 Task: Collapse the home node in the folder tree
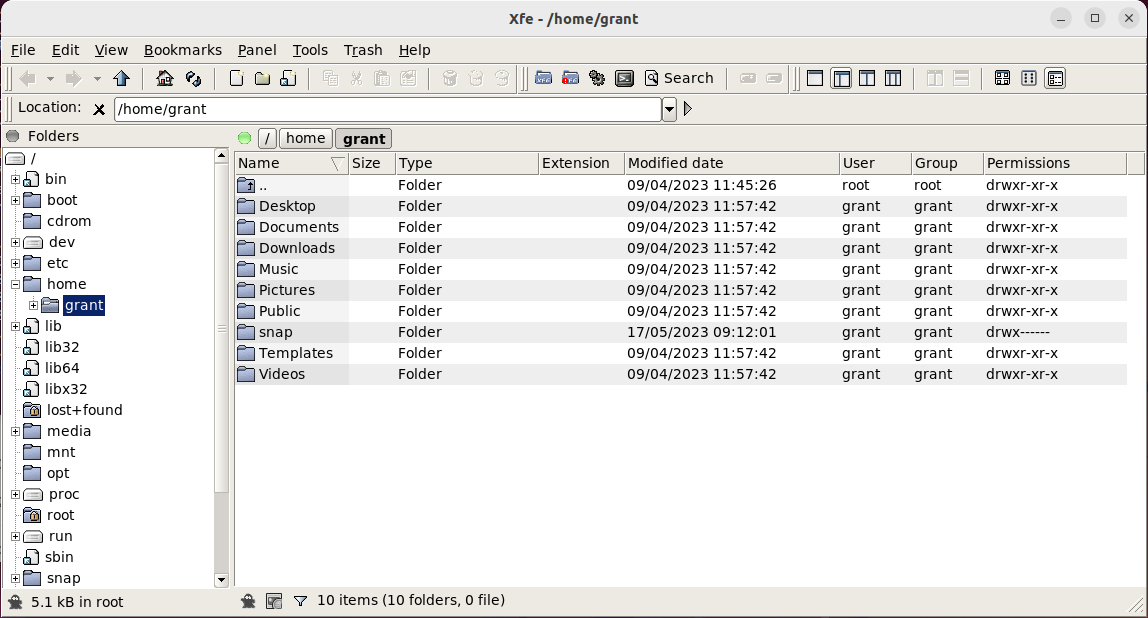[13, 284]
